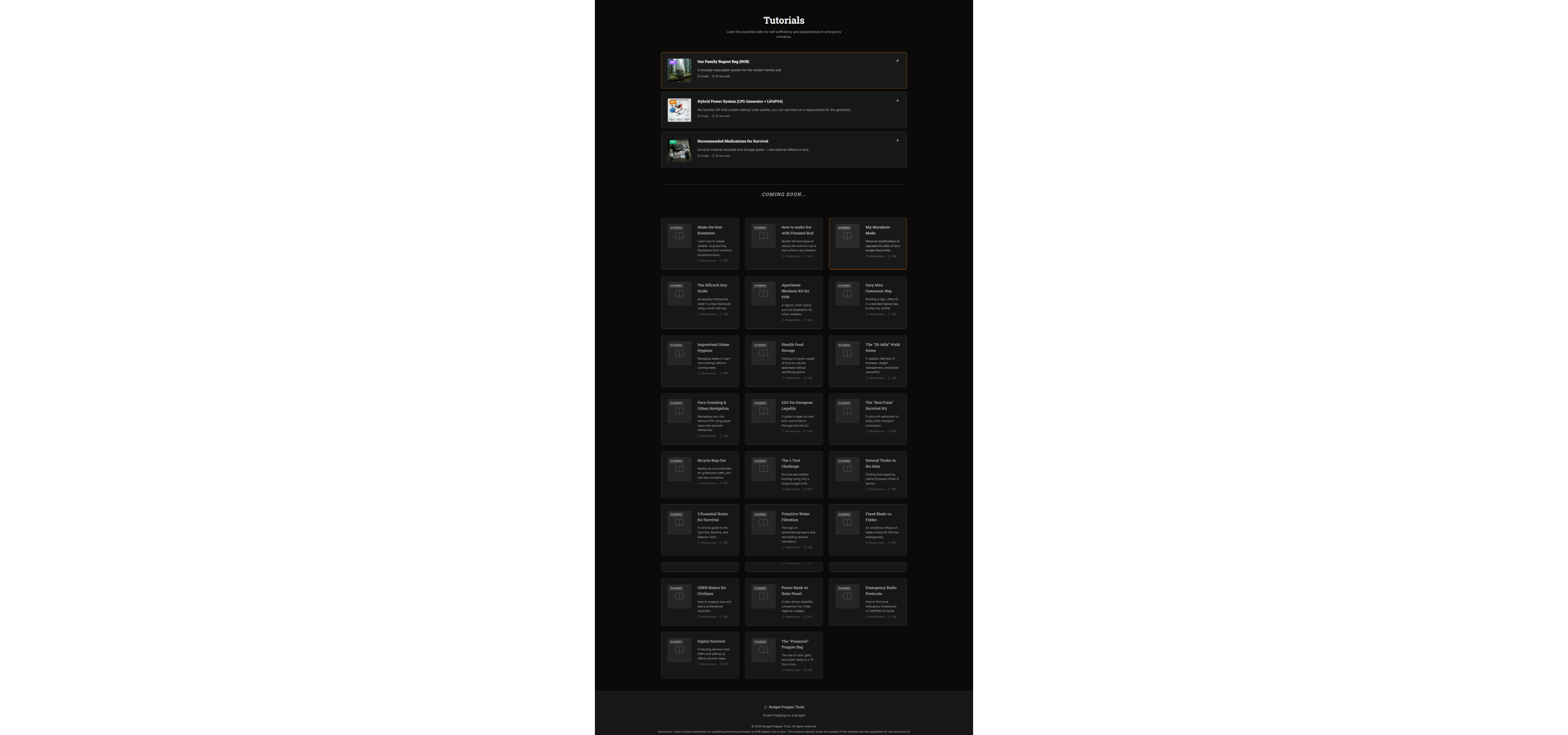Viewport: 1568px width, 735px height.
Task: Click book icon on Stealth Food Storage card
Action: click(763, 353)
